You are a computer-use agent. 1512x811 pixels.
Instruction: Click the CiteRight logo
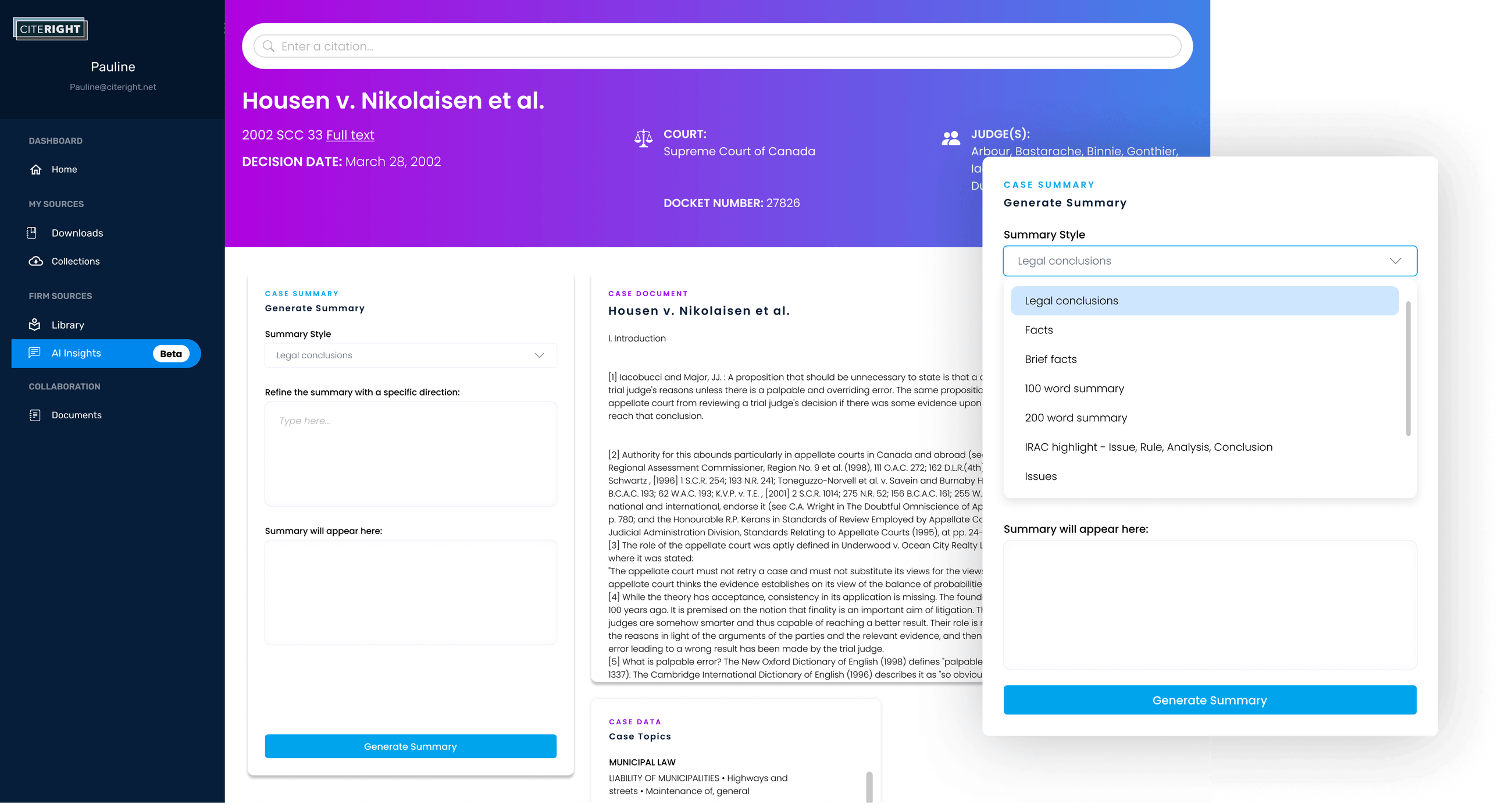pos(50,28)
